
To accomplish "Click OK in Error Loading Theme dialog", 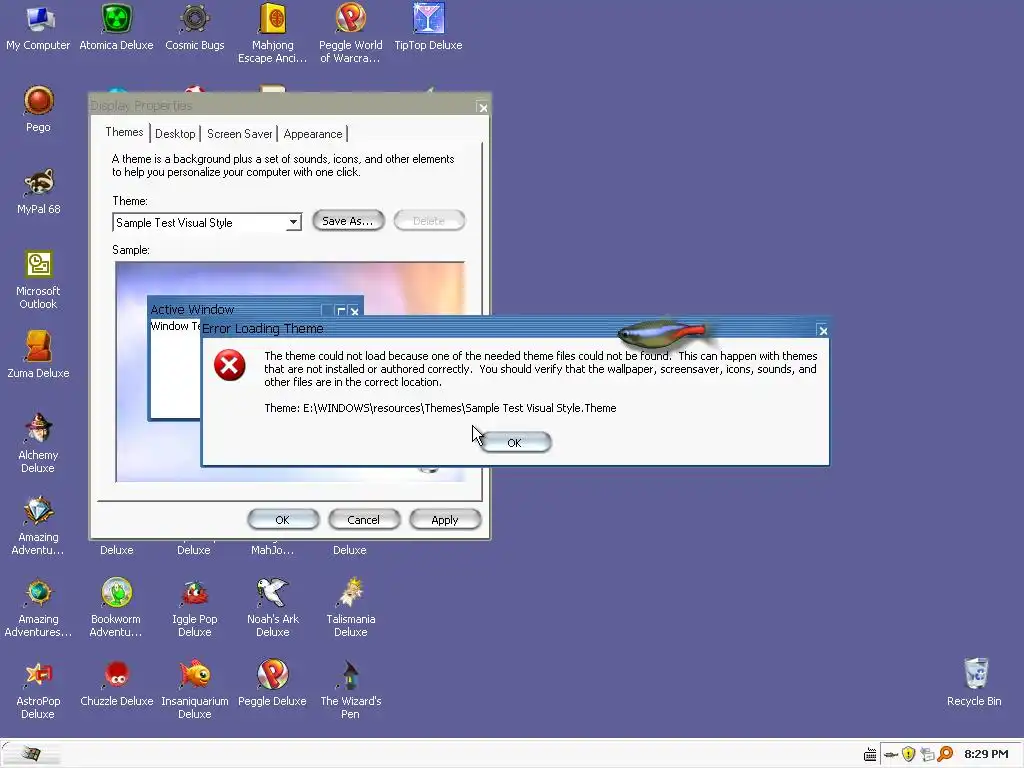I will pyautogui.click(x=515, y=443).
